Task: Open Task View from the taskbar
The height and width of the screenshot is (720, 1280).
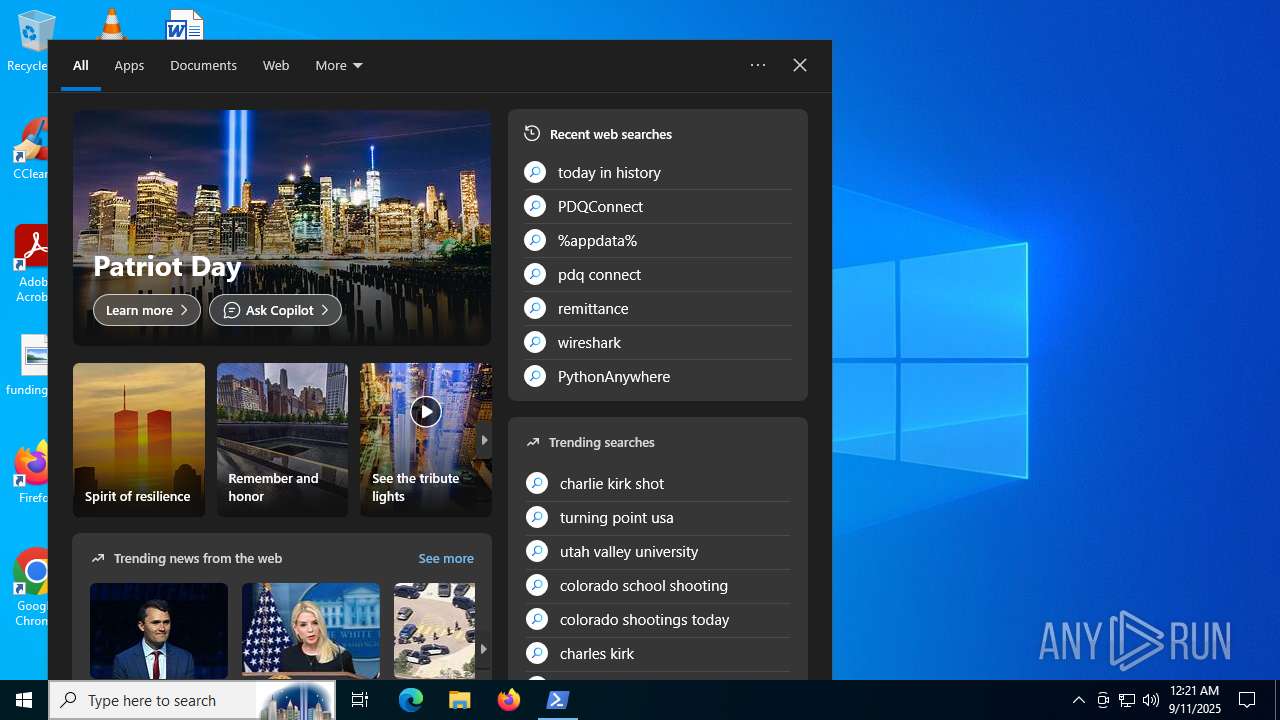Action: (x=360, y=700)
